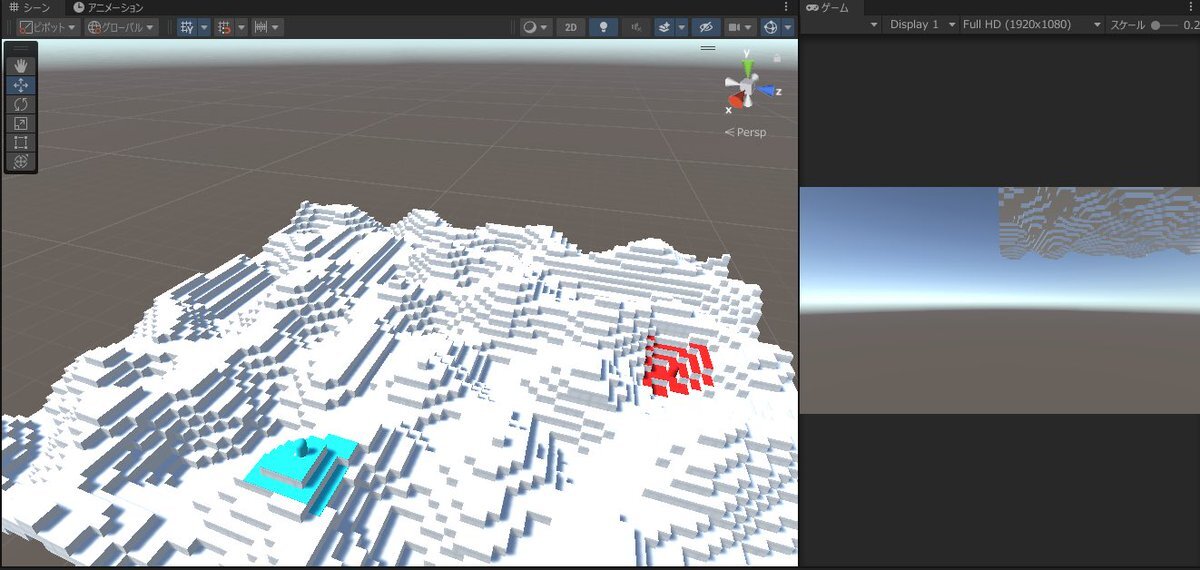Open the ピボット pivot mode dropdown
1200x570 pixels.
(x=48, y=27)
